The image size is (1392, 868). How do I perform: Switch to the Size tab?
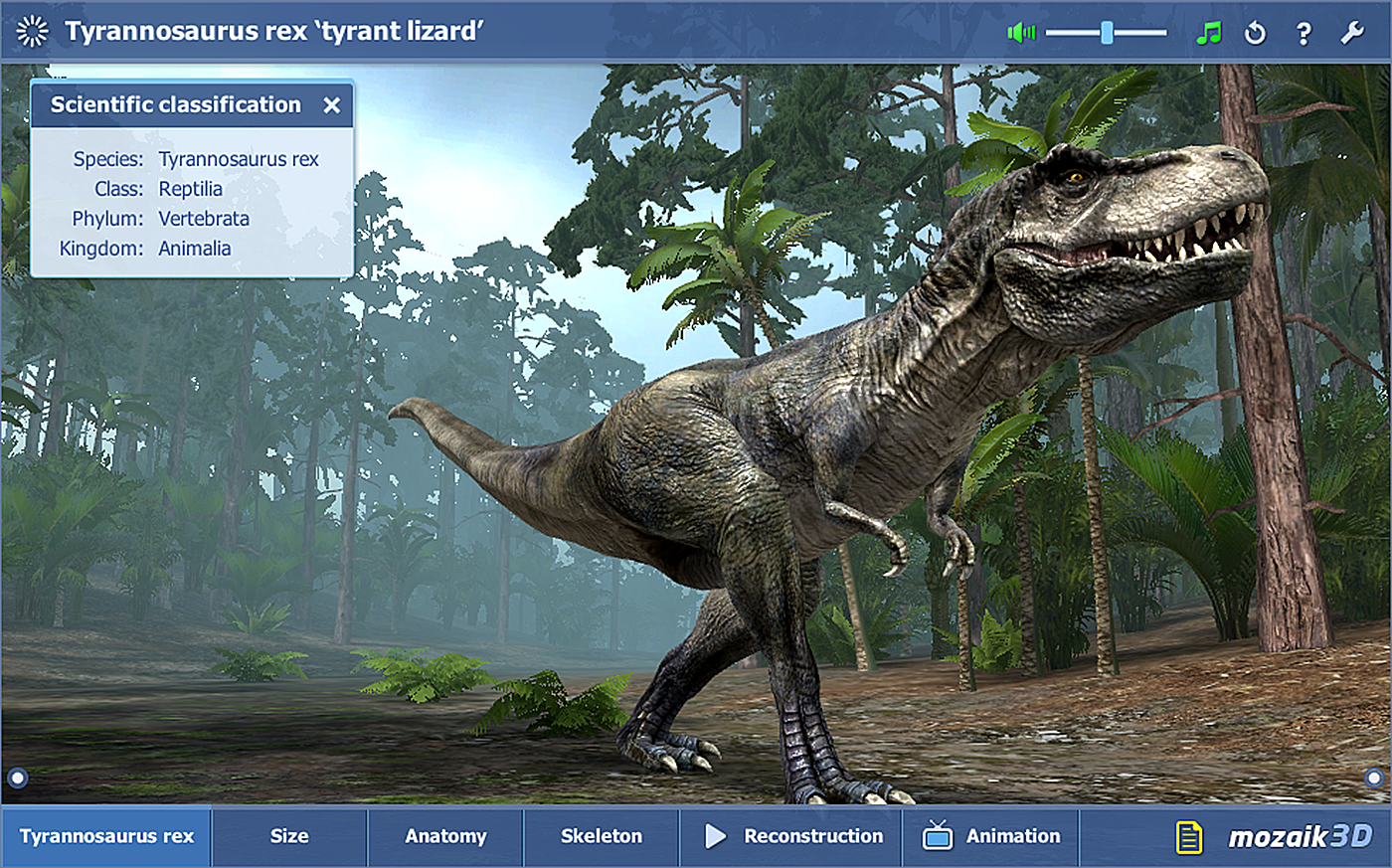coord(289,836)
